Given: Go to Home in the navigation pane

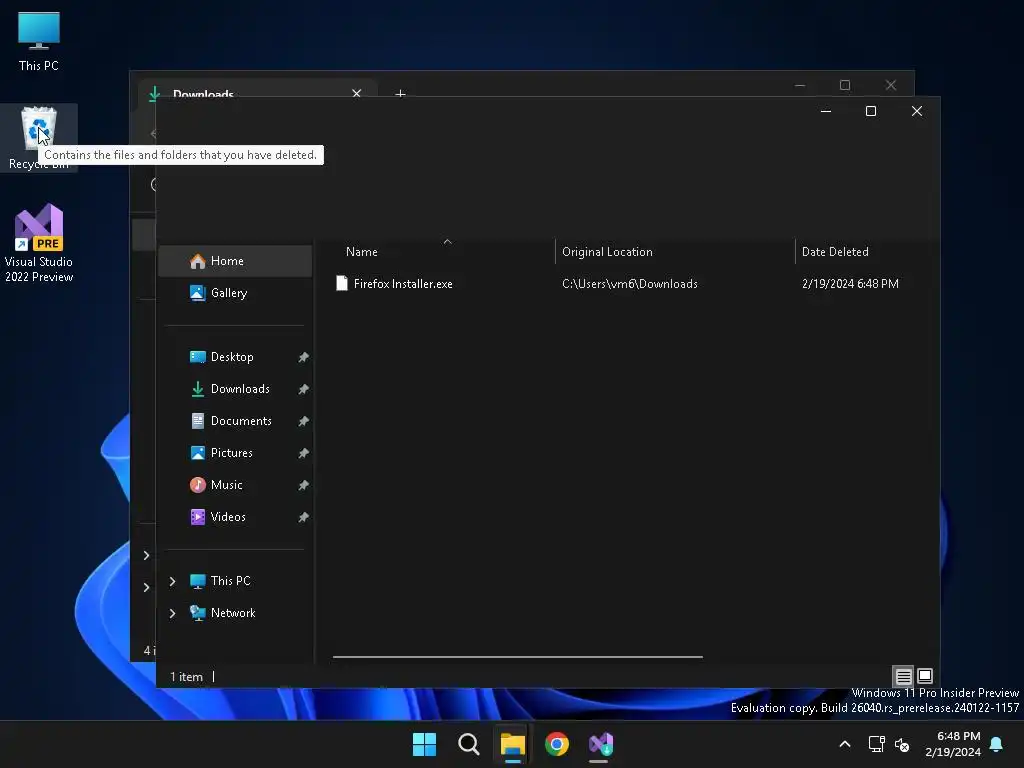Looking at the screenshot, I should click(x=235, y=261).
